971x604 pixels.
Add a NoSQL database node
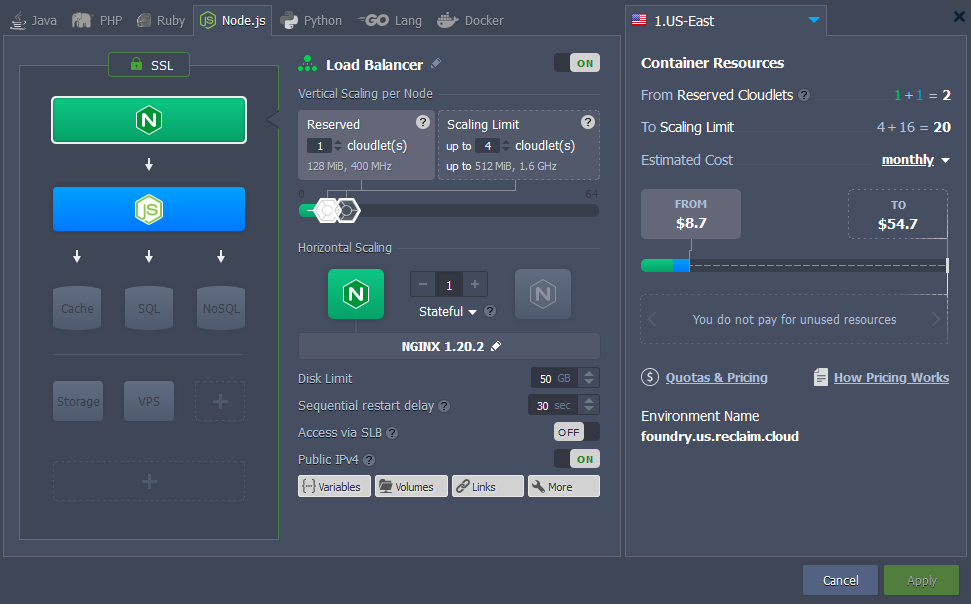pos(221,308)
